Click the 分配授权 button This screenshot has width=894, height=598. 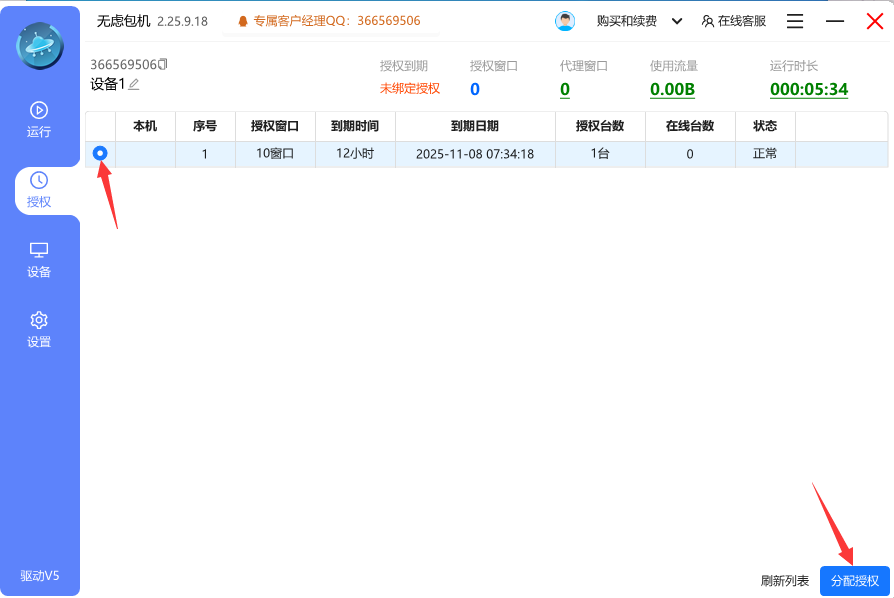(854, 581)
